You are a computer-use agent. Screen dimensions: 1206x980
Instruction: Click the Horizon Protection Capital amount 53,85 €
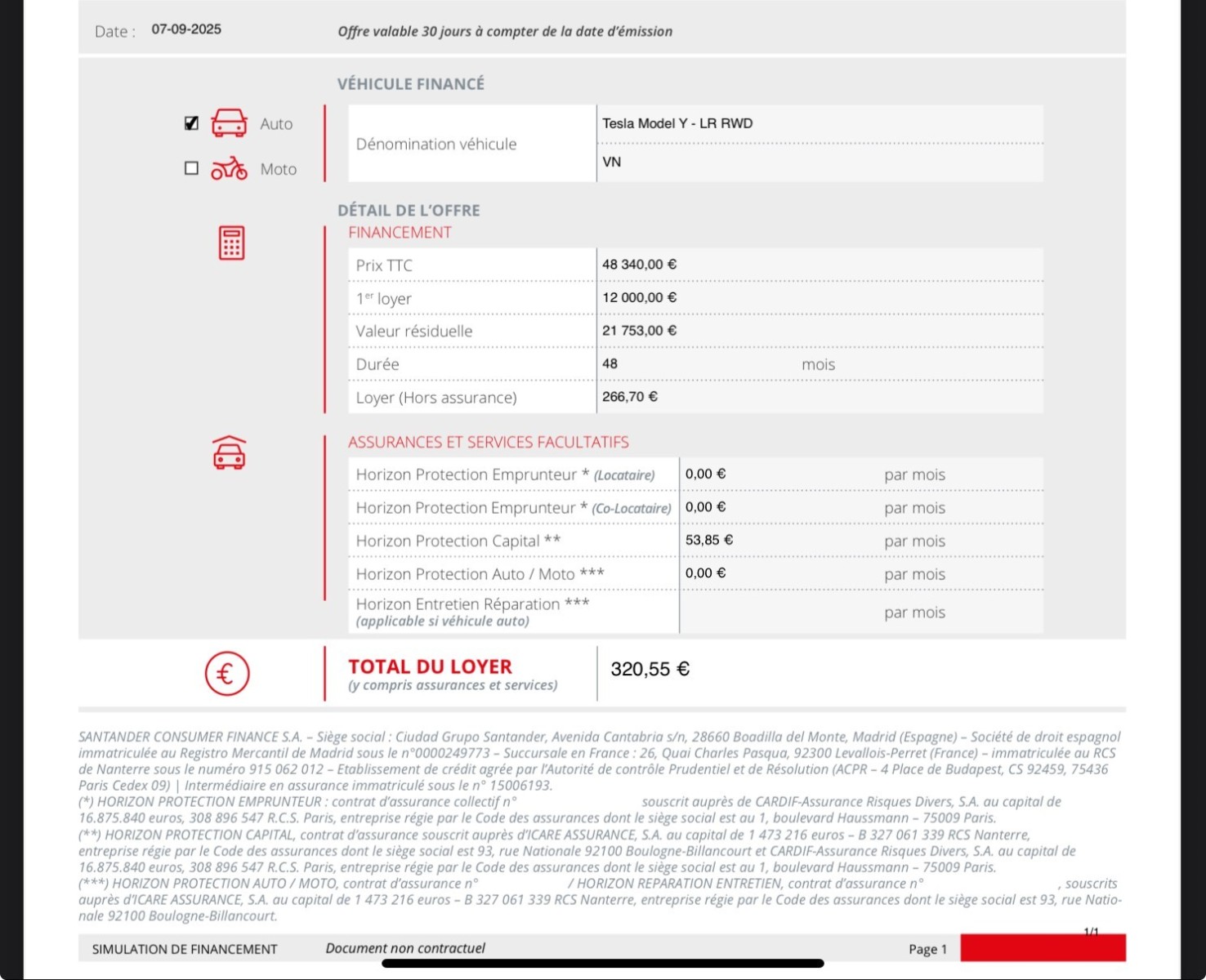(x=709, y=541)
